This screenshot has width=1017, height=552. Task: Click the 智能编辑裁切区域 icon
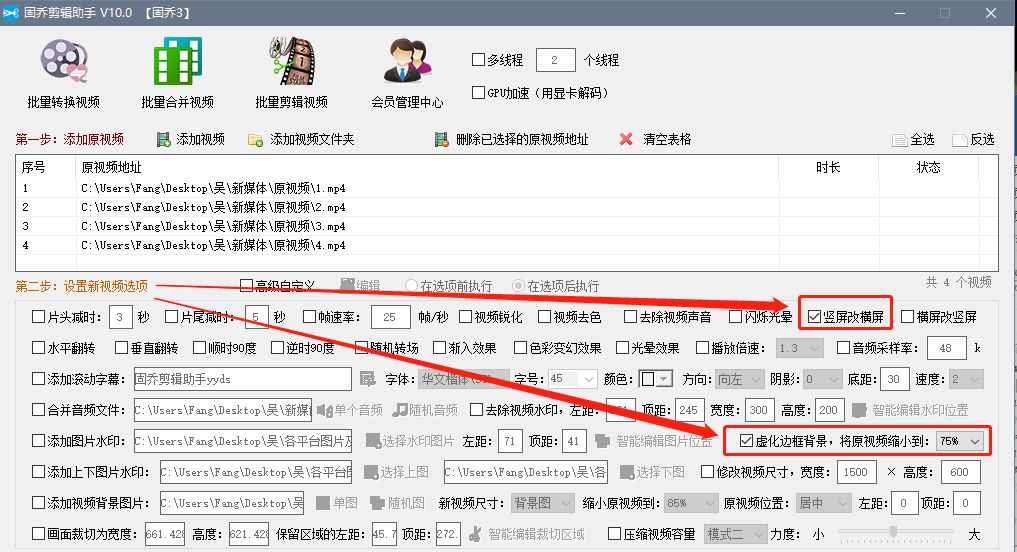[x=475, y=534]
